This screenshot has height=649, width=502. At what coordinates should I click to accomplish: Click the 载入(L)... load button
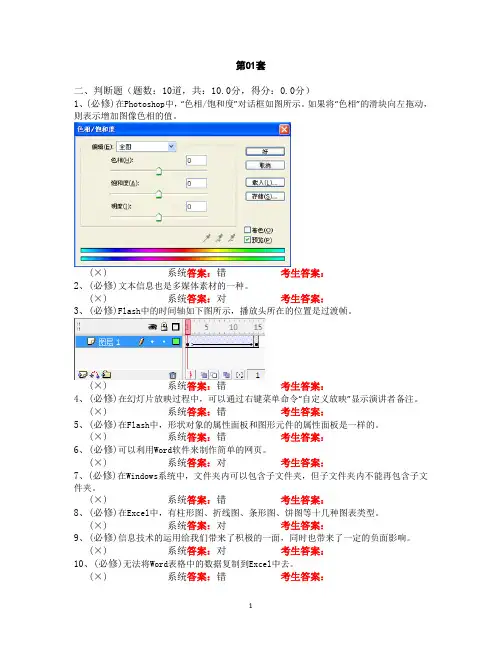click(x=265, y=183)
